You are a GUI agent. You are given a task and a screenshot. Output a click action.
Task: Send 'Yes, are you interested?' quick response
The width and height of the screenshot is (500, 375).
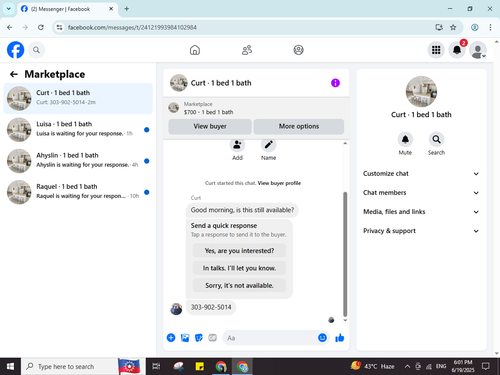point(239,251)
